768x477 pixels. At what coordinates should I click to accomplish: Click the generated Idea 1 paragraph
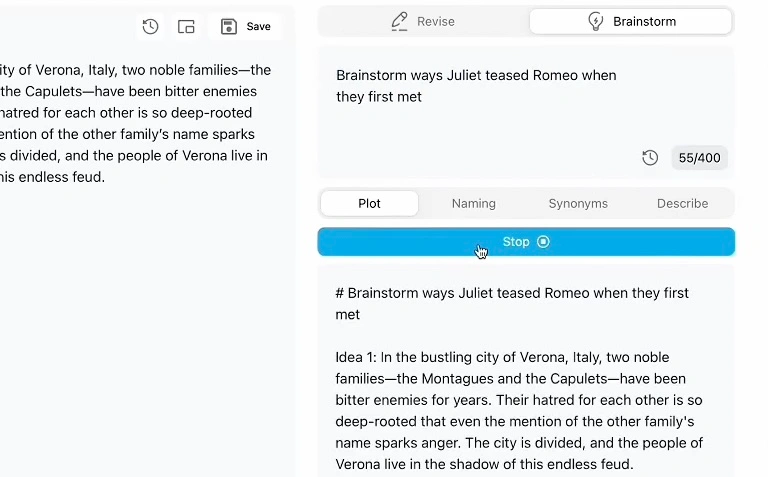point(519,410)
